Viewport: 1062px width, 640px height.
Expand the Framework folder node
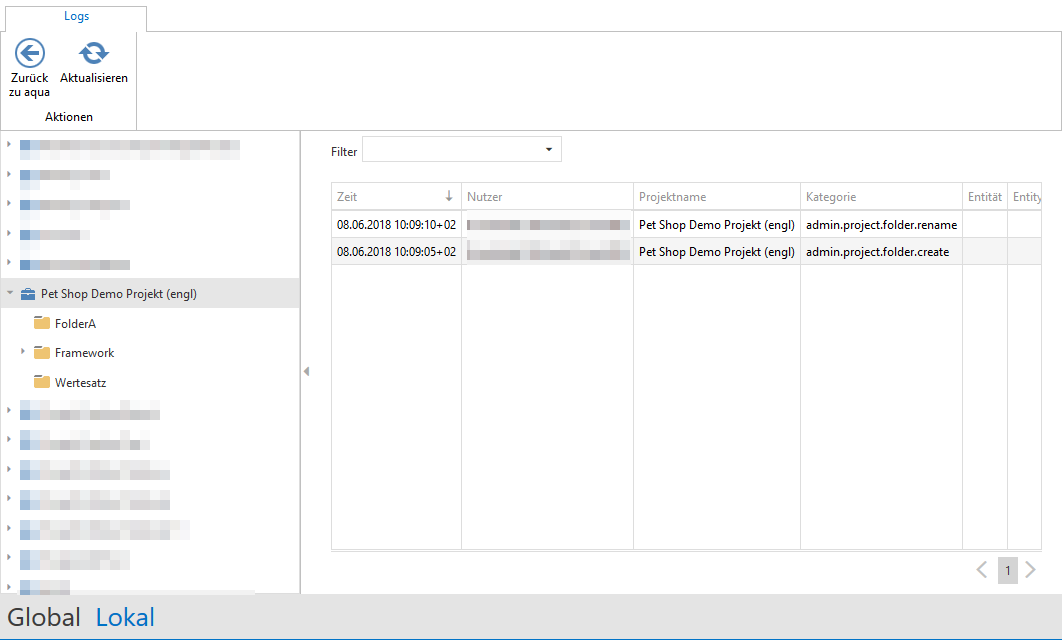click(23, 353)
